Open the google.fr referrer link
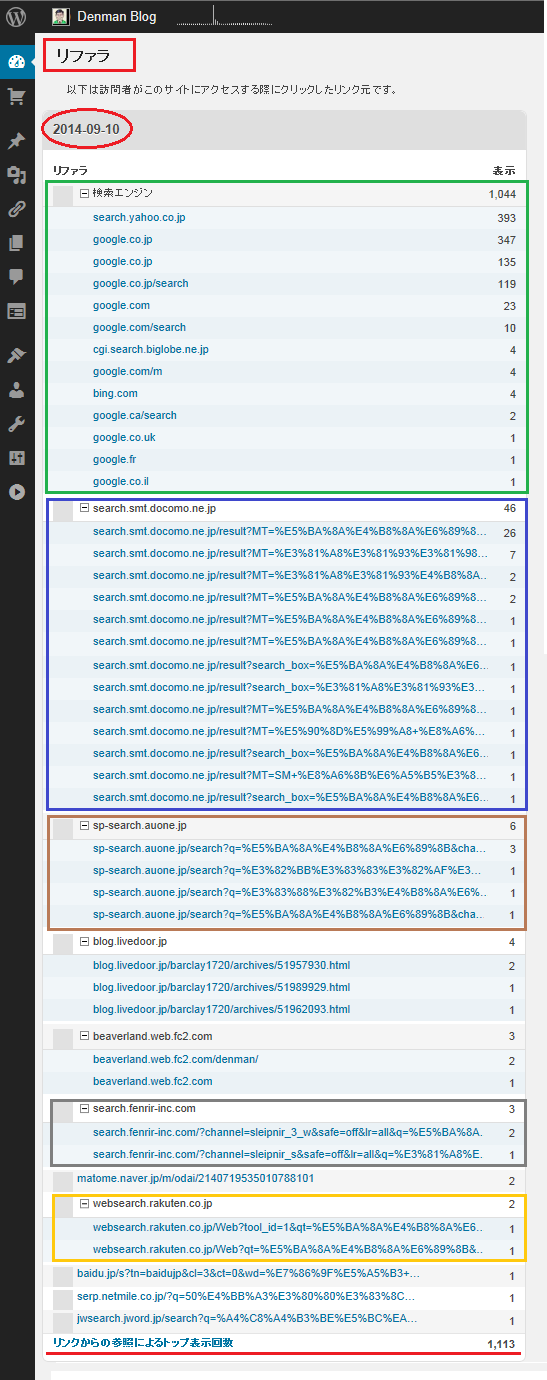 pos(113,459)
